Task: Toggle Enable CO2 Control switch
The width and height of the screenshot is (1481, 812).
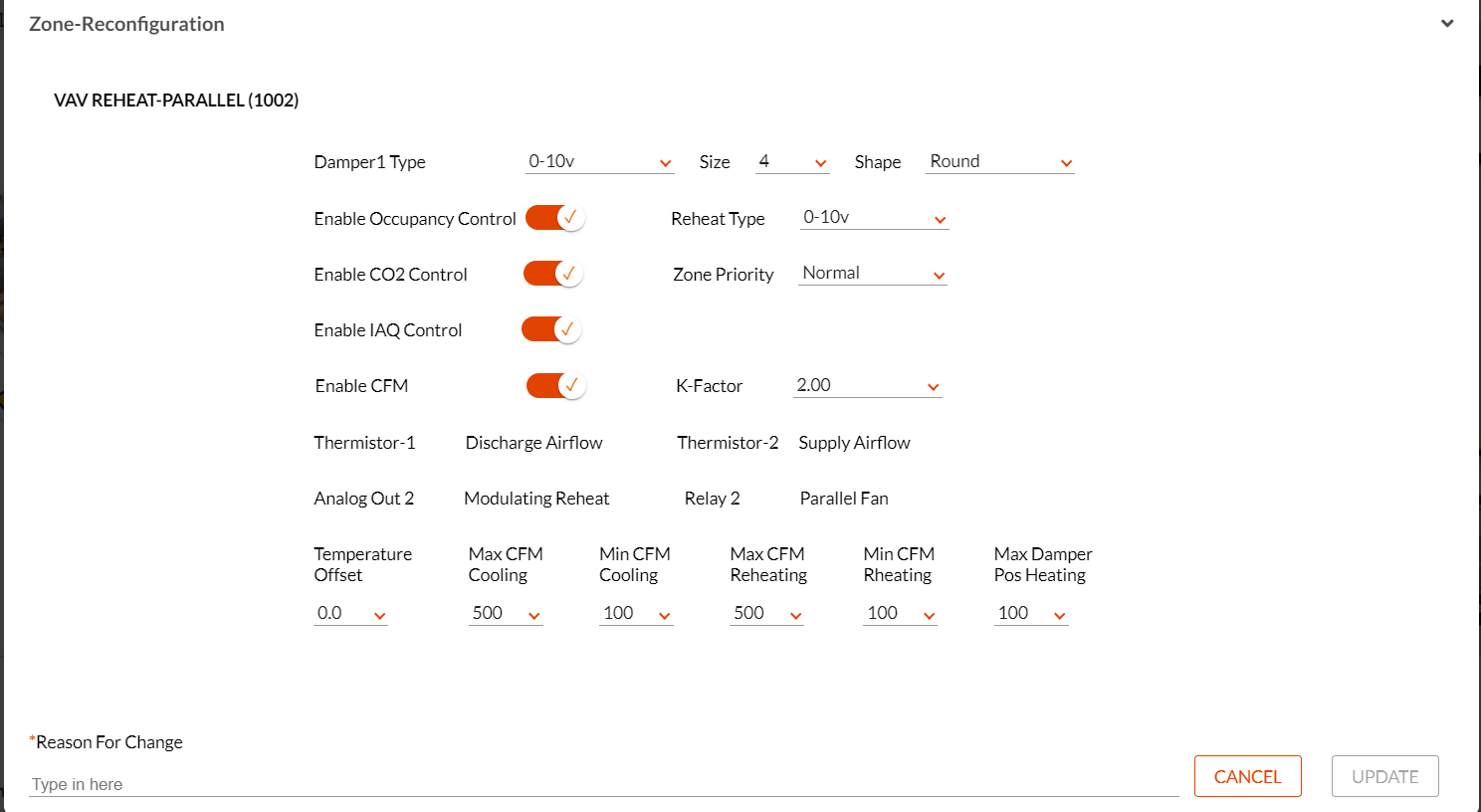Action: [553, 273]
